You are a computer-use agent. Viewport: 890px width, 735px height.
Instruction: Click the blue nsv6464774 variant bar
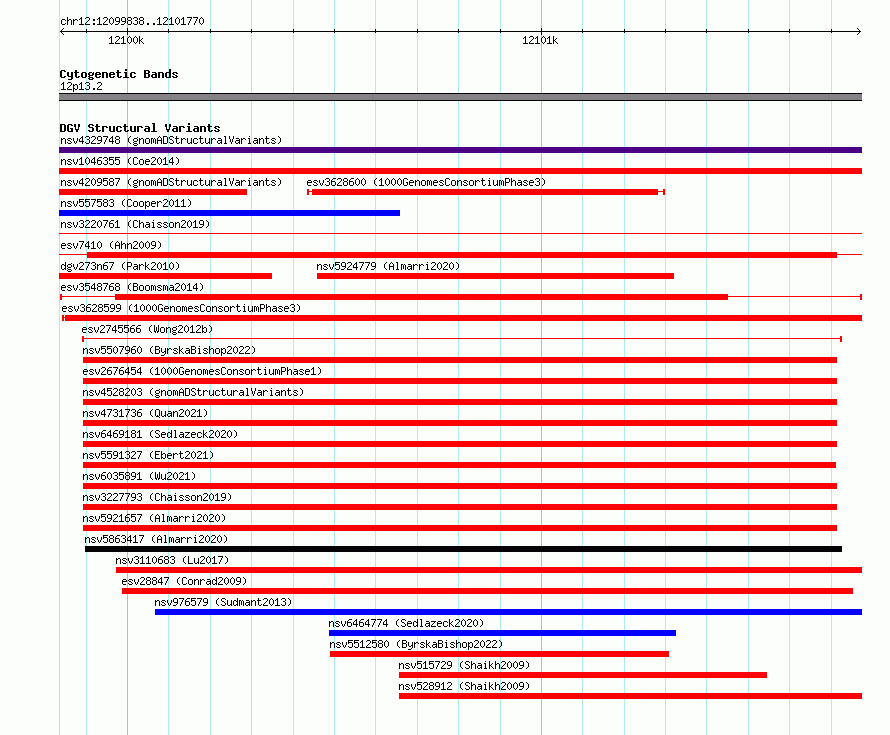point(502,633)
